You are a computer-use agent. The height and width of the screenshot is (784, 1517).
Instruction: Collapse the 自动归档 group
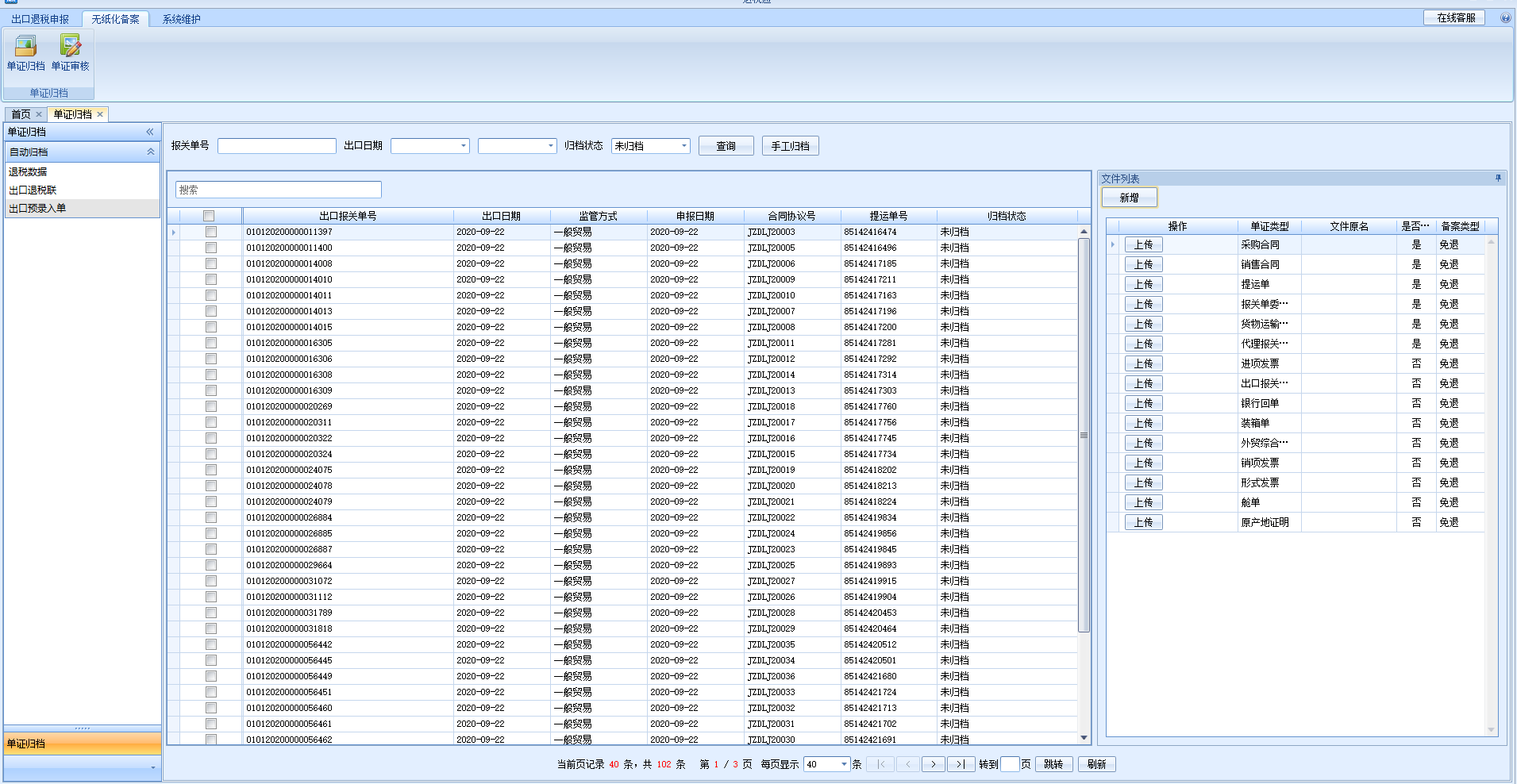[151, 152]
